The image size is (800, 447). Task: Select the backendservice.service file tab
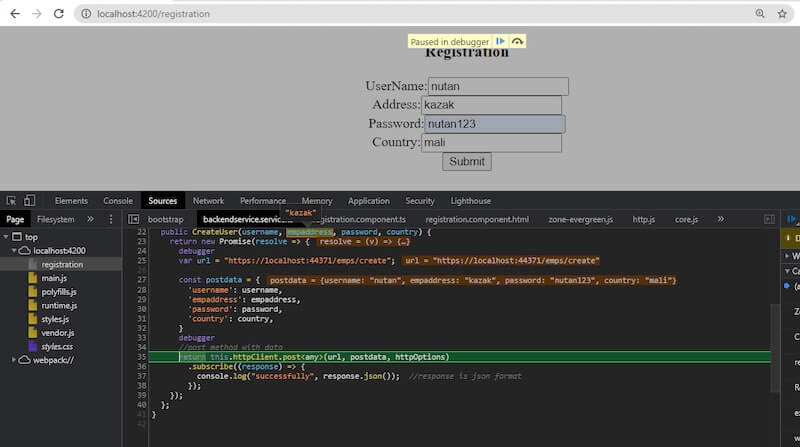pyautogui.click(x=248, y=219)
